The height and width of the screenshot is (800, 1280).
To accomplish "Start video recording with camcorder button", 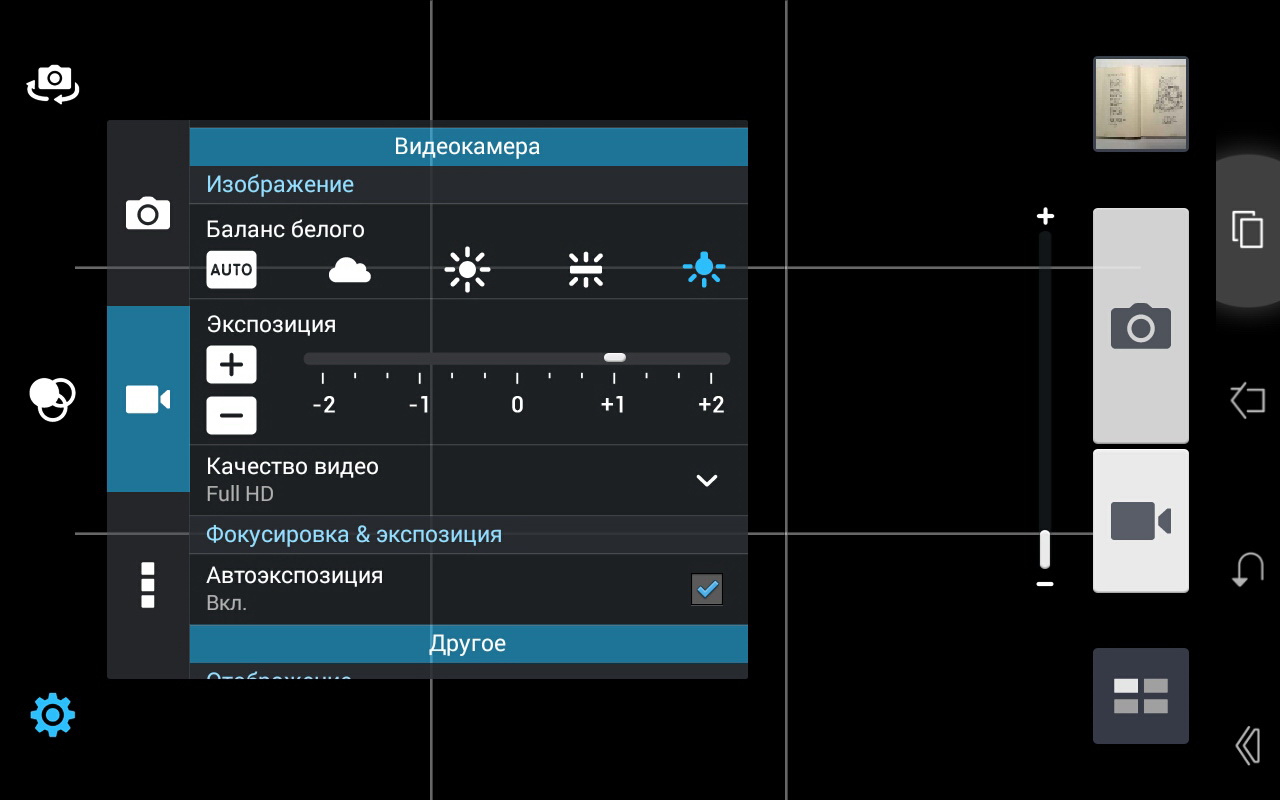I will [1141, 521].
